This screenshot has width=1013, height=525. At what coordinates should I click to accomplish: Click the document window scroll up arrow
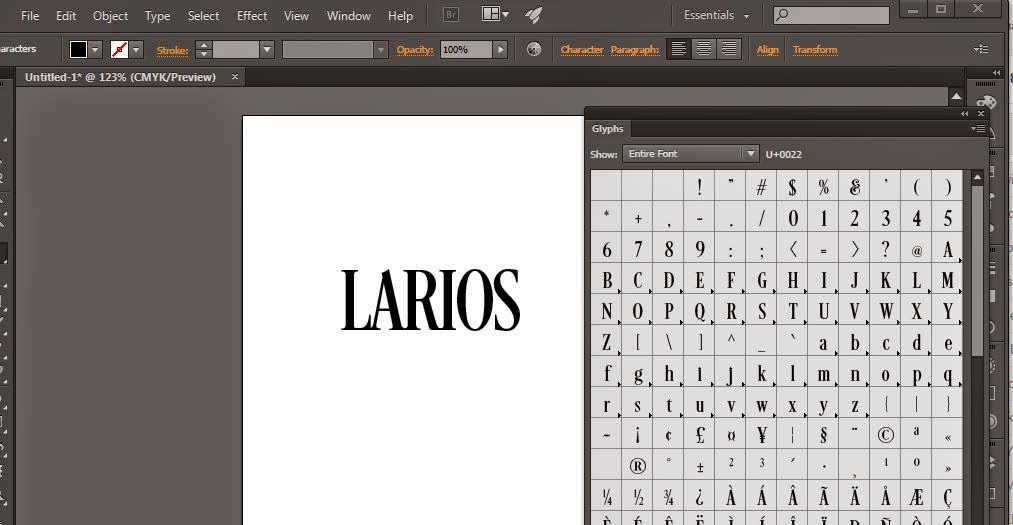(956, 96)
